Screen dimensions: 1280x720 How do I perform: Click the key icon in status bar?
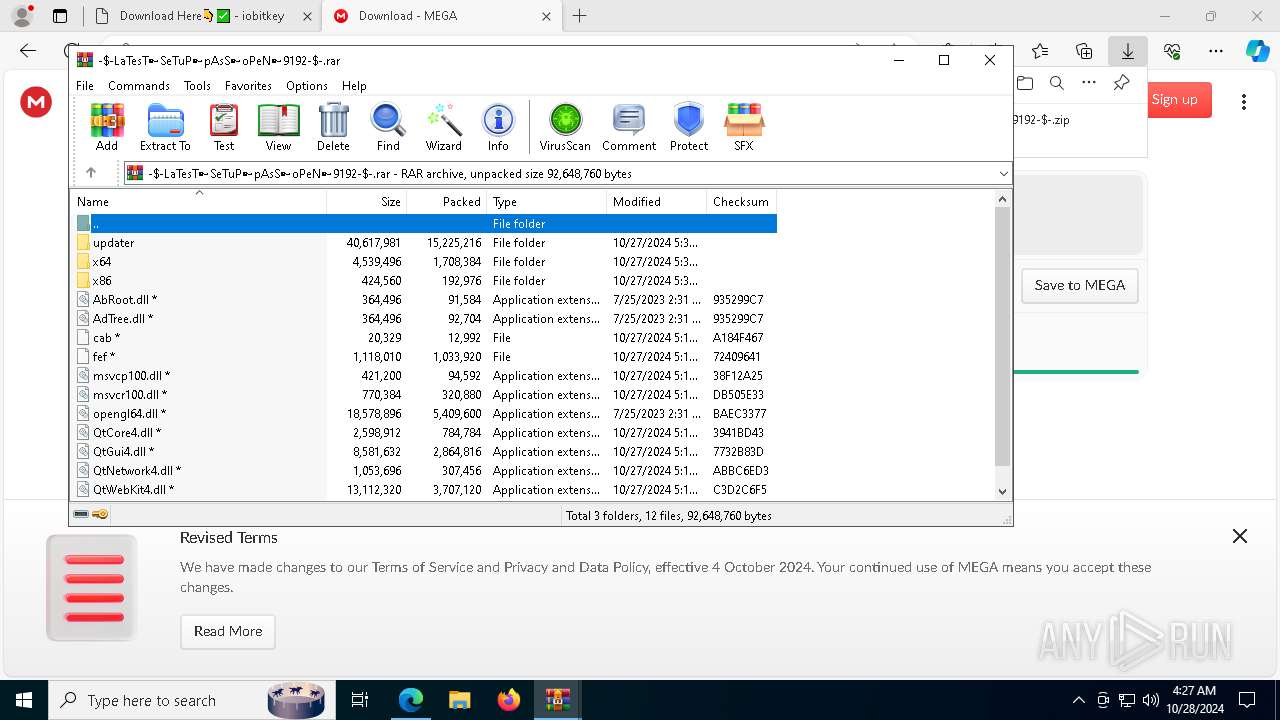coord(100,515)
